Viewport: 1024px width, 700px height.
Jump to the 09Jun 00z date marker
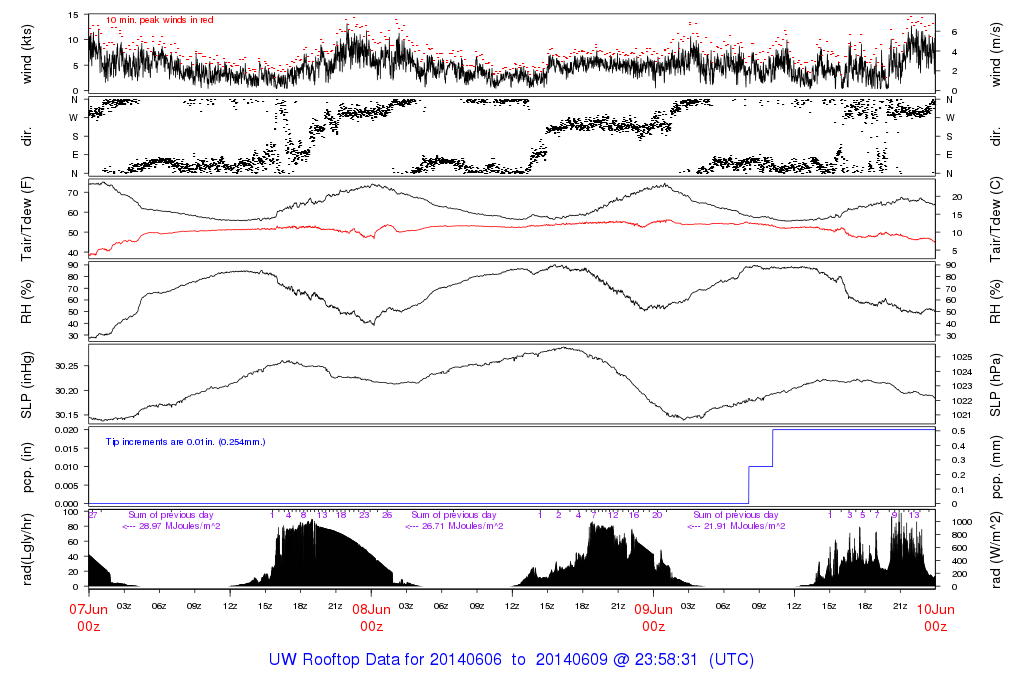pos(653,616)
